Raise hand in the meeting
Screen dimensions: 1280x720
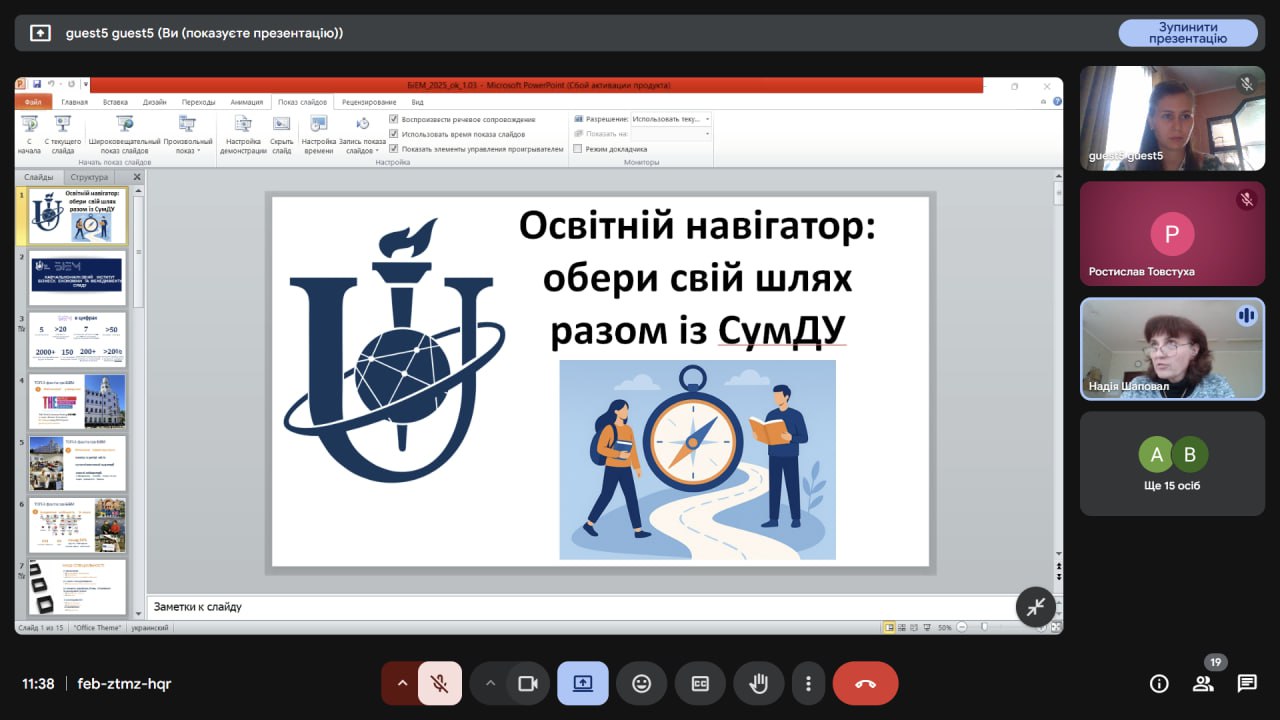758,684
